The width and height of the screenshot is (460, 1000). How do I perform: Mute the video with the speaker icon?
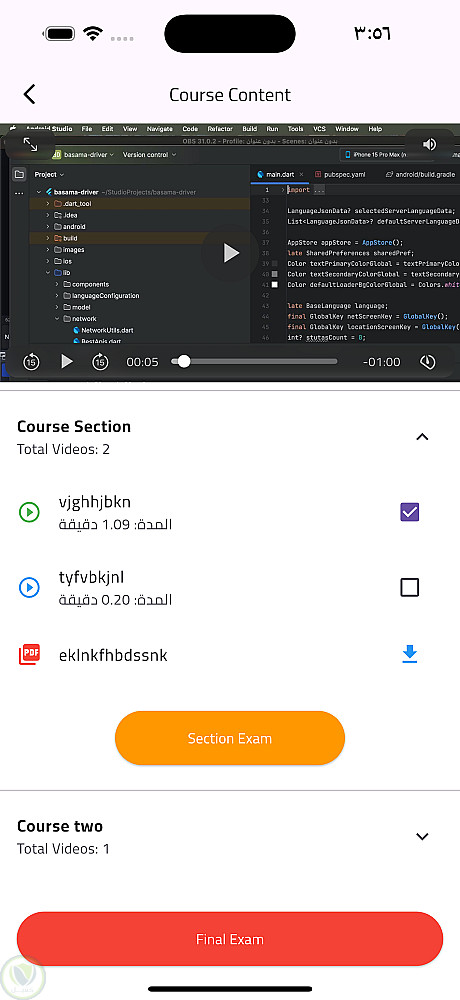pos(429,144)
